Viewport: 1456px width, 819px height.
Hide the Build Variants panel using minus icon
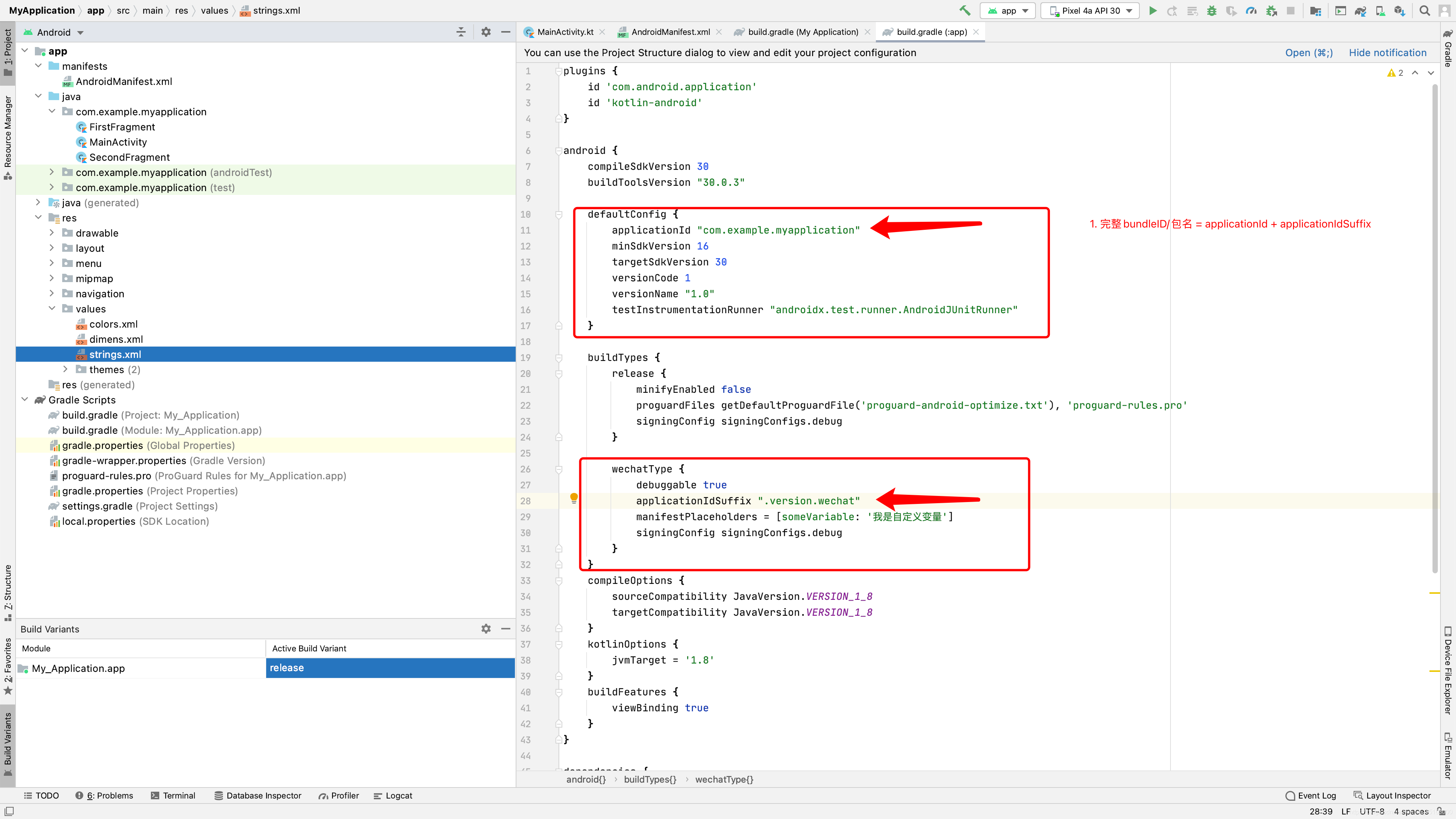point(505,629)
